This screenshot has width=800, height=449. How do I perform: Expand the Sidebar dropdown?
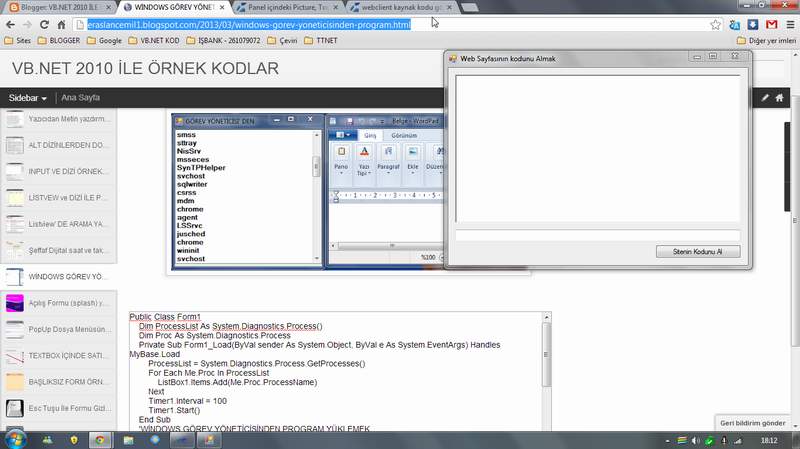28,98
